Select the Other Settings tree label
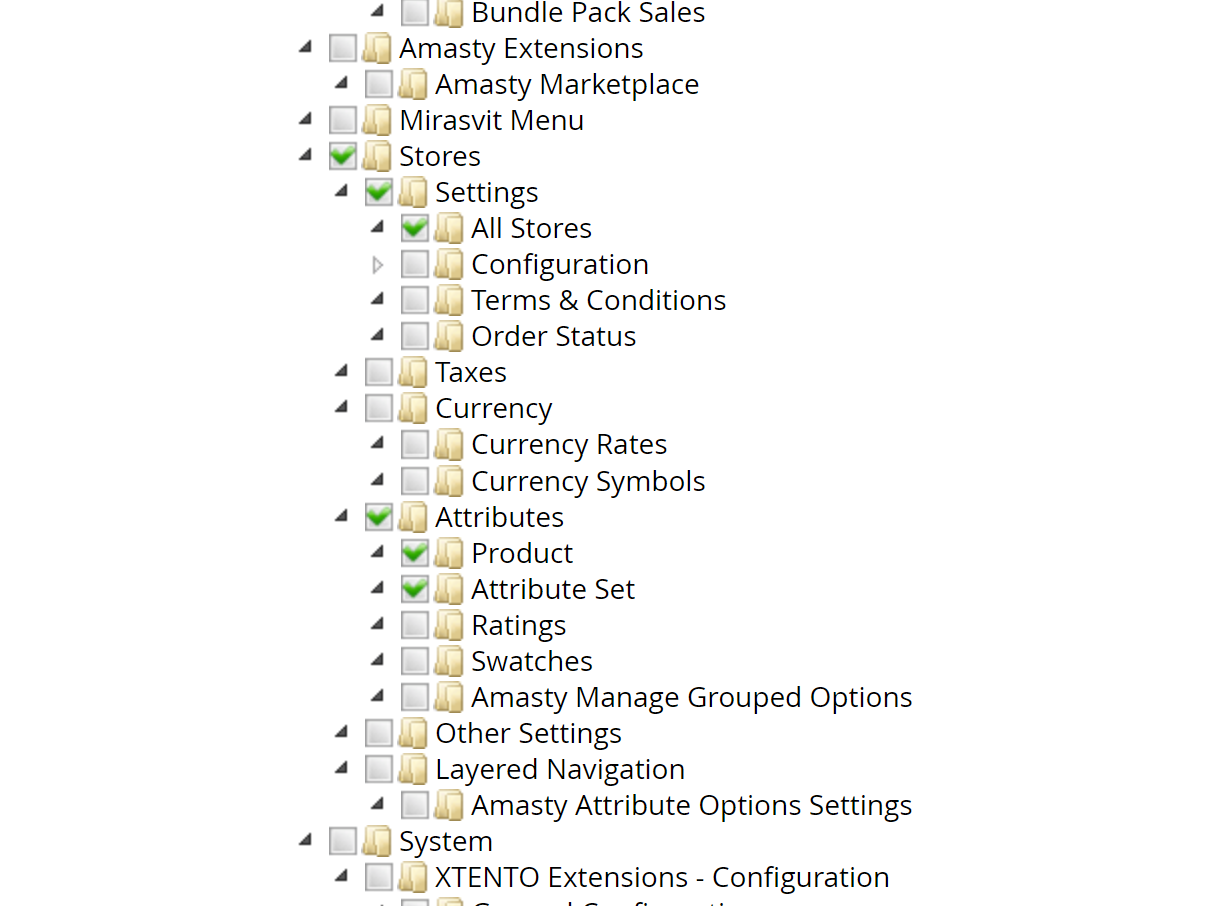Screen dimensions: 1210x906 pyautogui.click(x=528, y=733)
